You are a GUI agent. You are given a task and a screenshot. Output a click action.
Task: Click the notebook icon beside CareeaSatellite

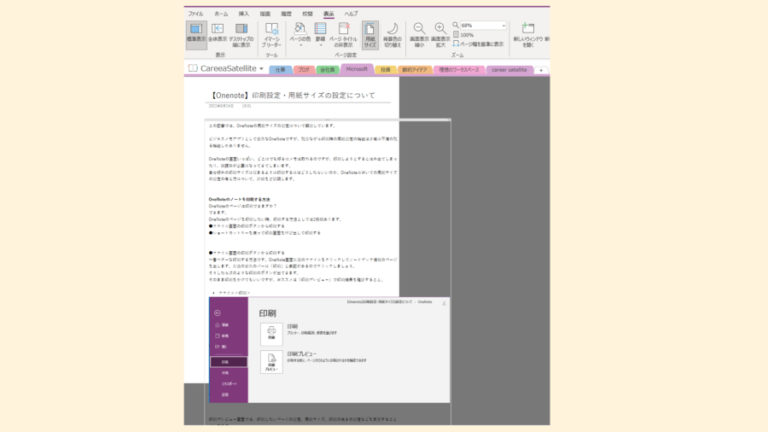click(193, 68)
